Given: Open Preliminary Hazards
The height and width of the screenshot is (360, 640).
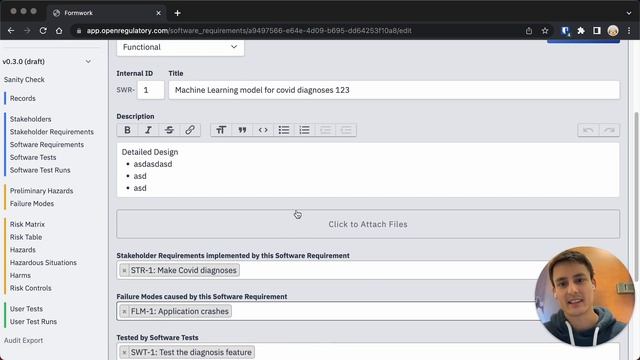Looking at the screenshot, I should click(x=42, y=191).
